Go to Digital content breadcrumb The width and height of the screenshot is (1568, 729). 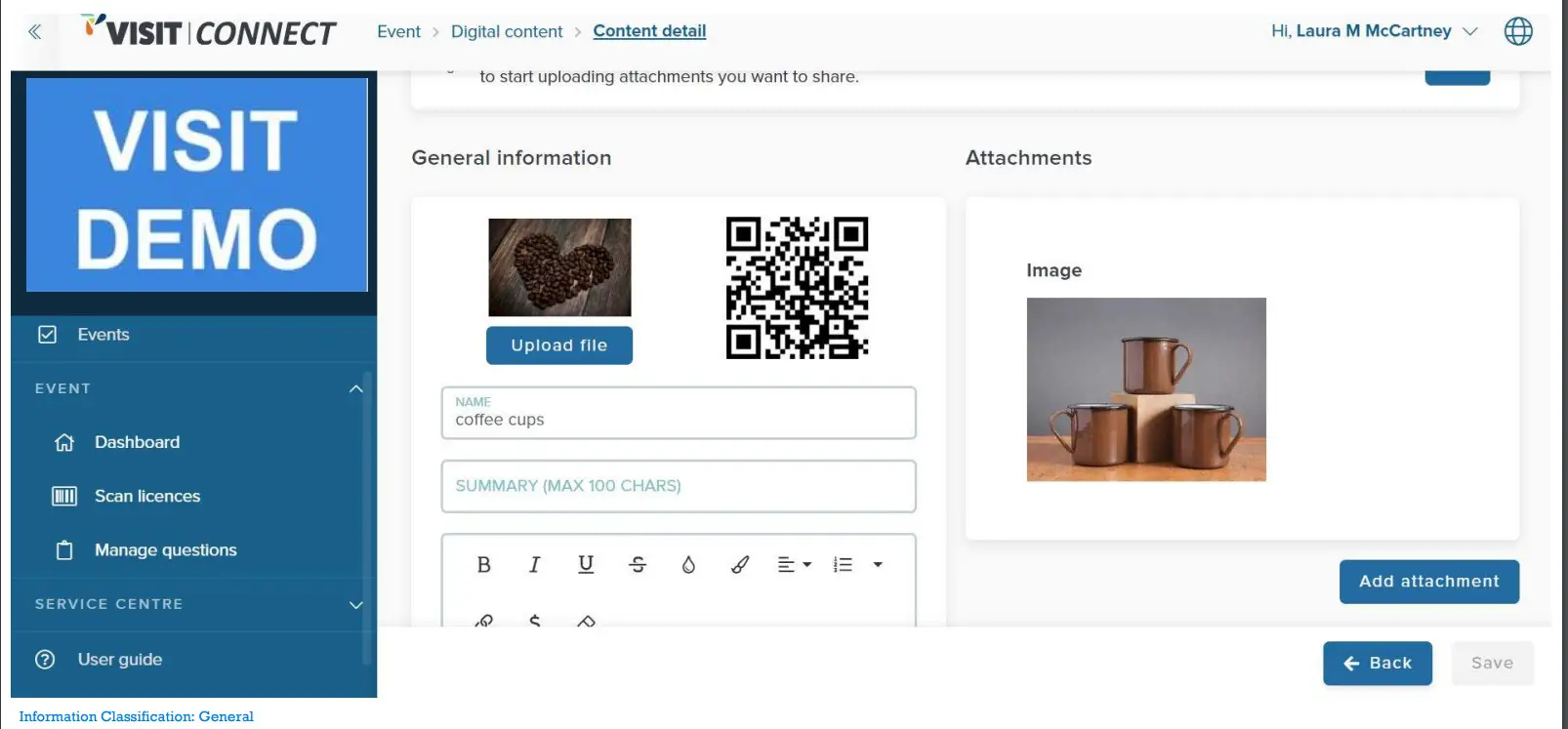[x=507, y=31]
